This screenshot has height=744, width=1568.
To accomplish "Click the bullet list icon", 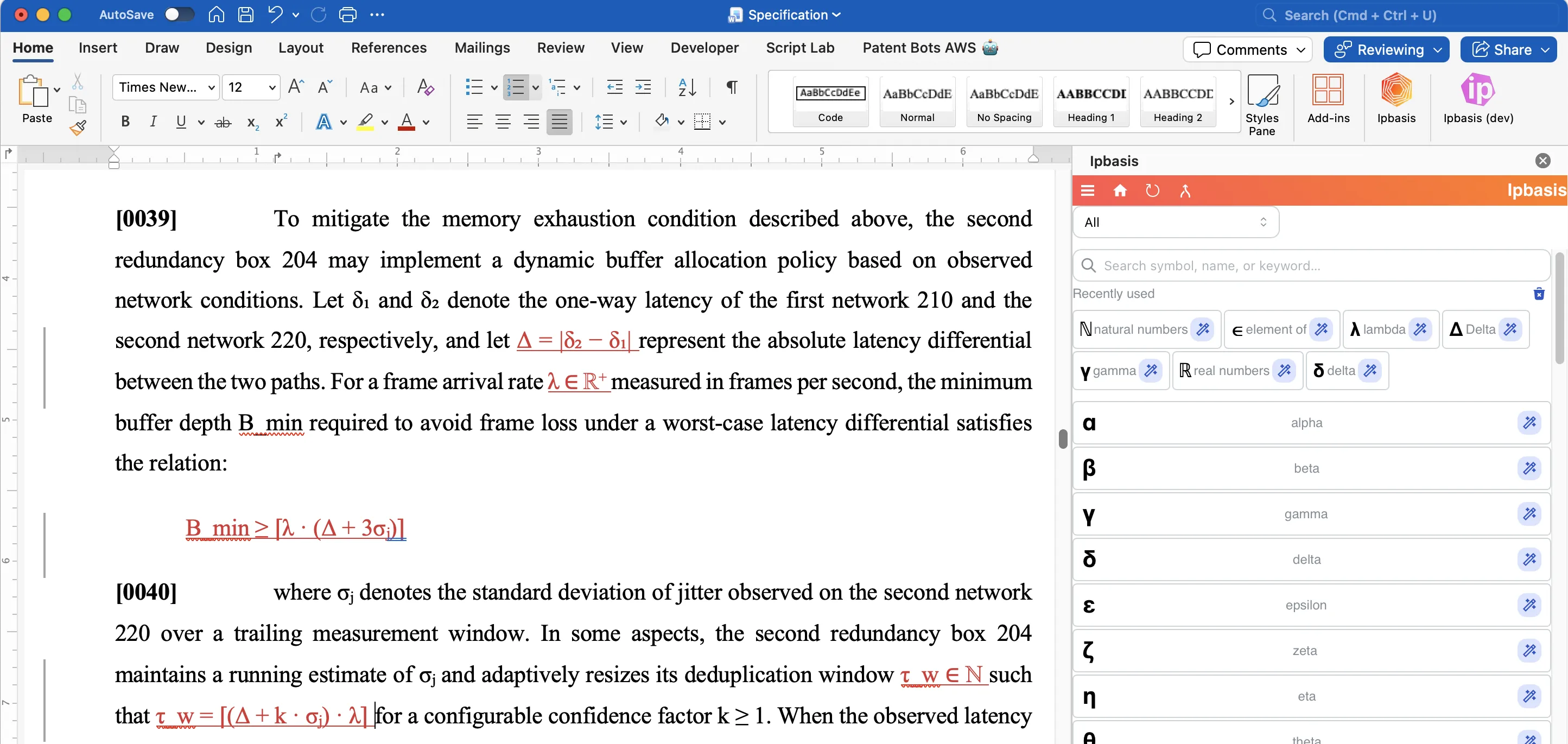I will click(474, 87).
